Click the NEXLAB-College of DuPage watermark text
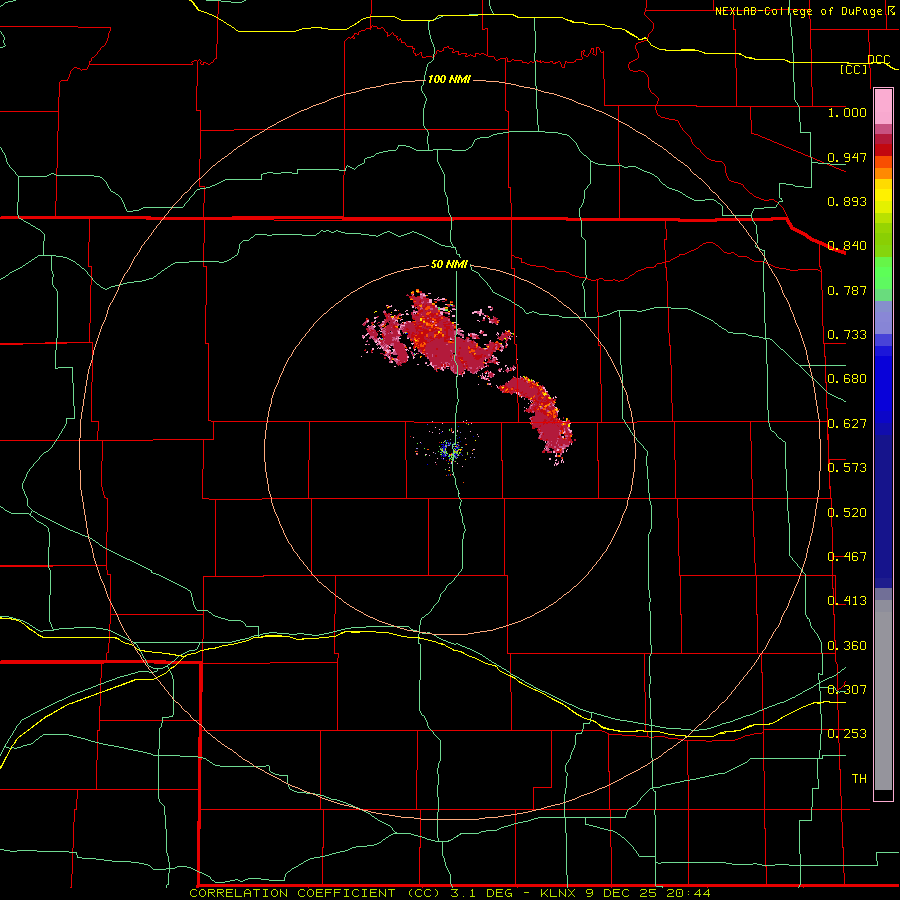 [804, 11]
